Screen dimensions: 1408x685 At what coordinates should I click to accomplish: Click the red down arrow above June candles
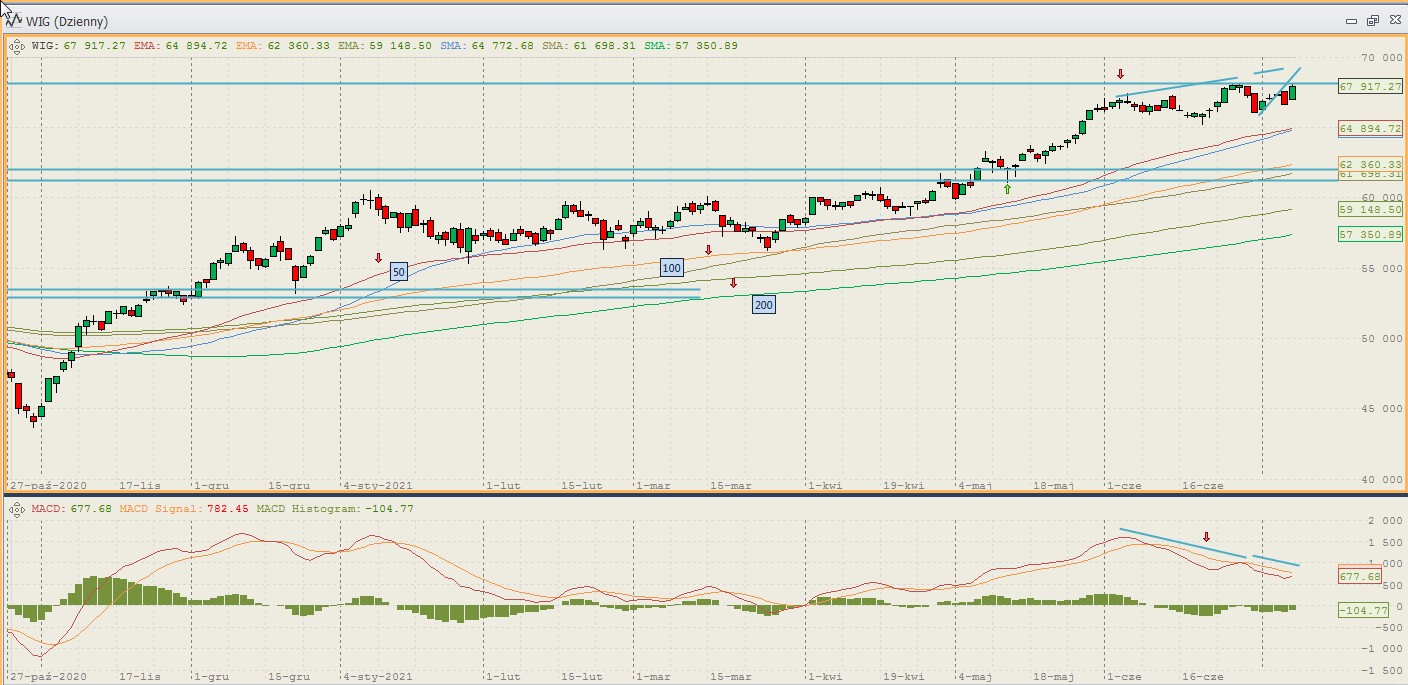1120,74
